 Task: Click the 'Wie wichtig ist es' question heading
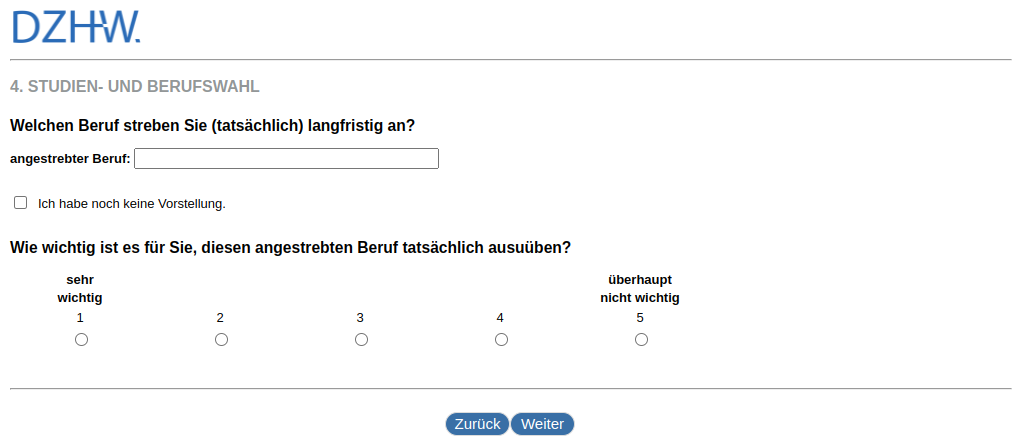(x=290, y=247)
